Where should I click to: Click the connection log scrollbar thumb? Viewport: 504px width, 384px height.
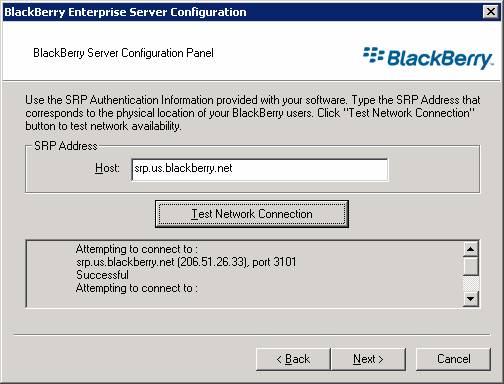[x=471, y=266]
